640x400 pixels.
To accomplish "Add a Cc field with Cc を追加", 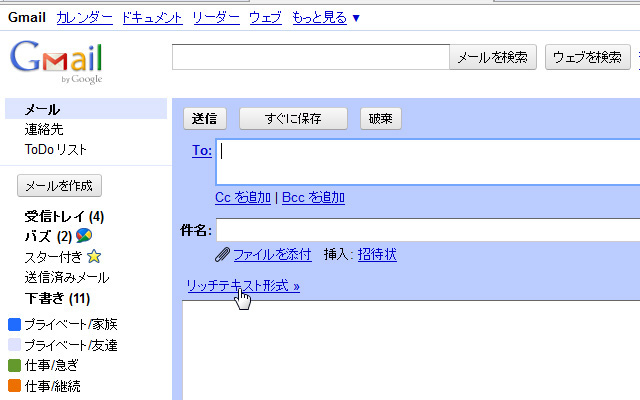I will [x=243, y=198].
